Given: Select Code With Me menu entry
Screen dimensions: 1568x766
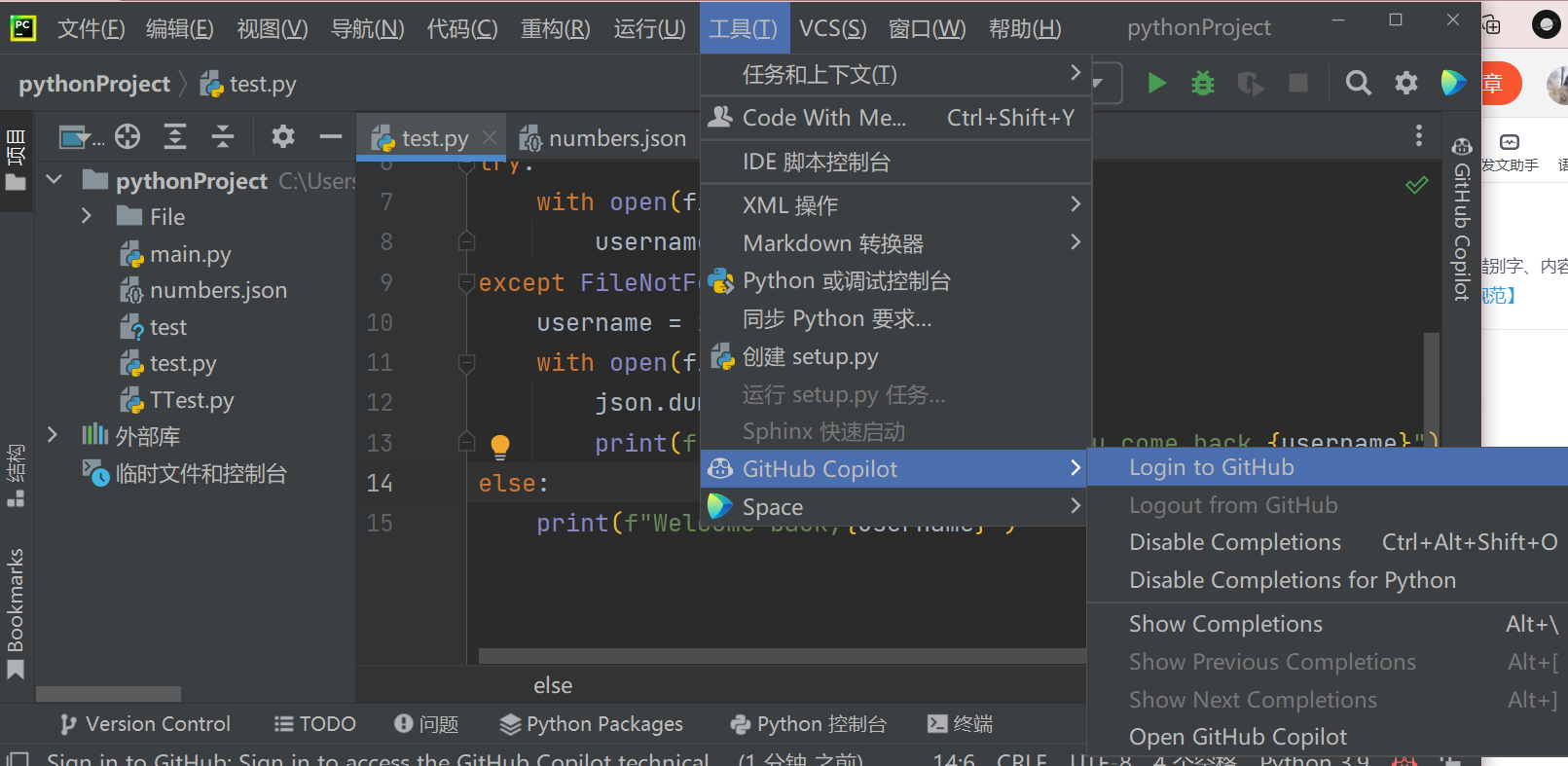Looking at the screenshot, I should click(895, 118).
